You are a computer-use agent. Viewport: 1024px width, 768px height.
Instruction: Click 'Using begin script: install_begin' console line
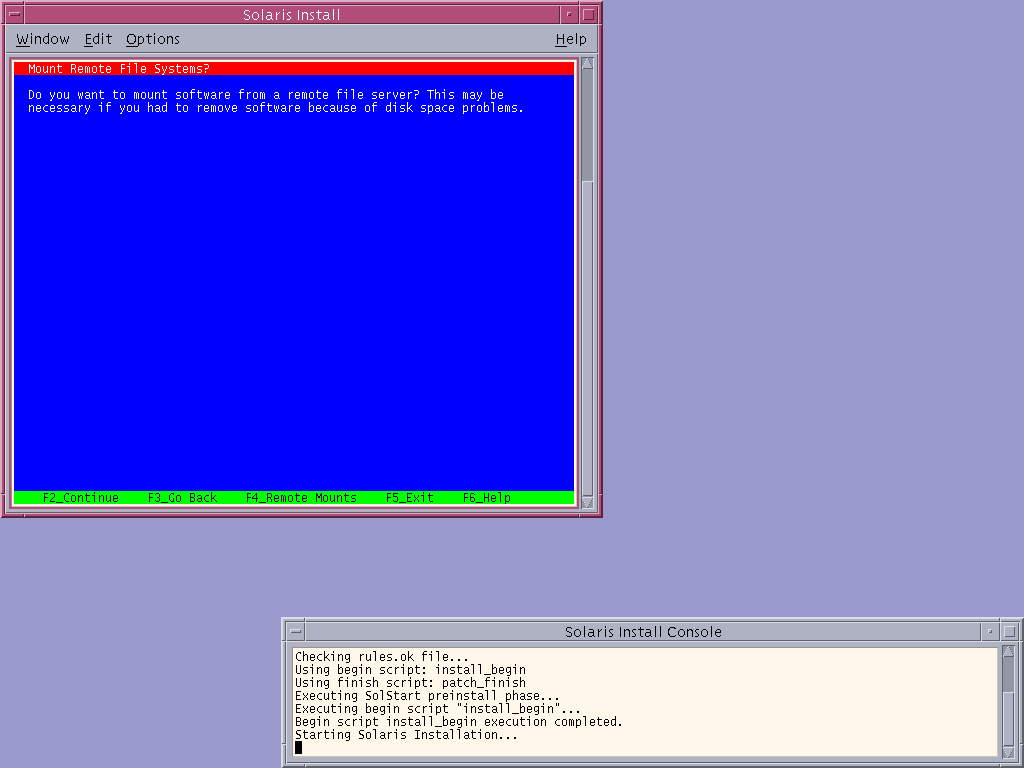pos(410,669)
